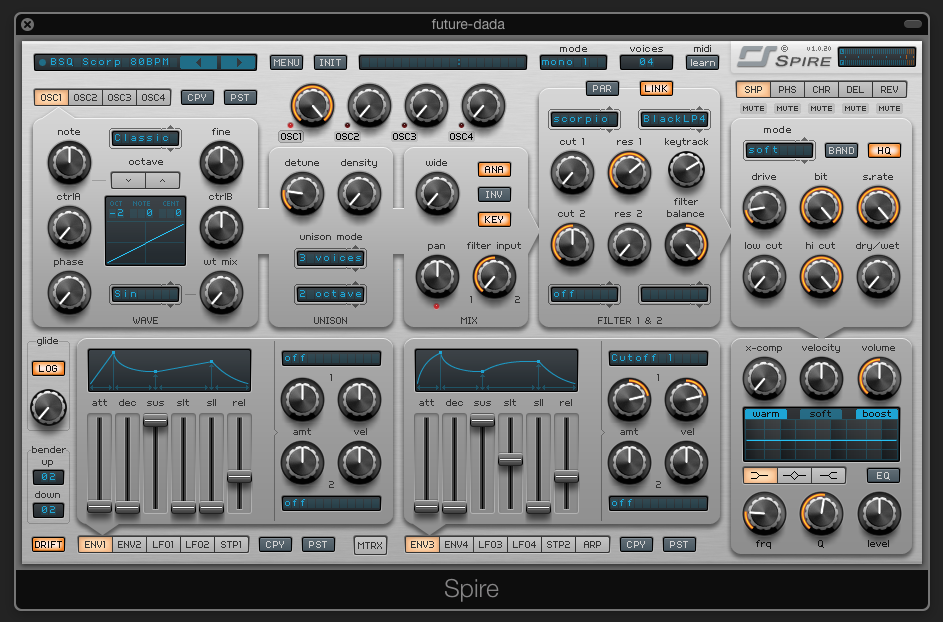Switch to the ENV2 tab

[129, 544]
